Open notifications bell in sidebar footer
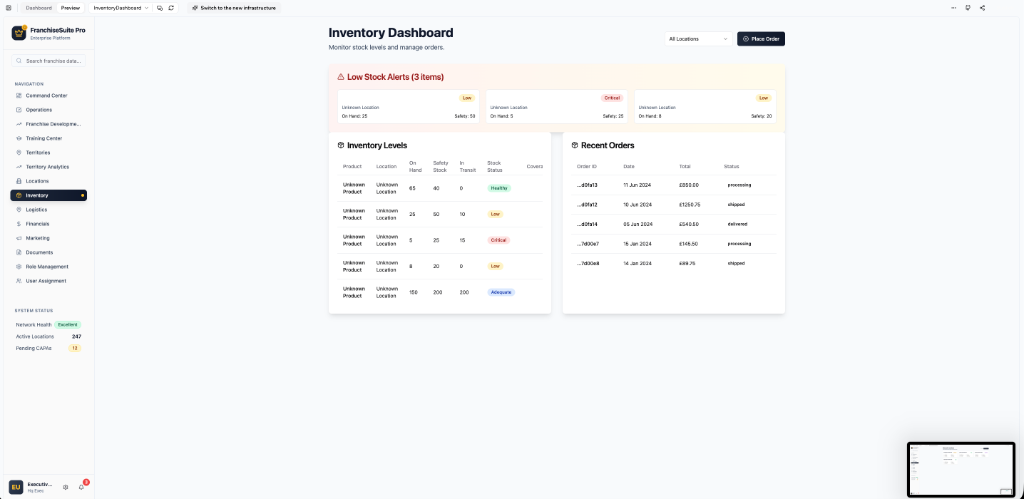The width and height of the screenshot is (1024, 499). click(x=82, y=487)
